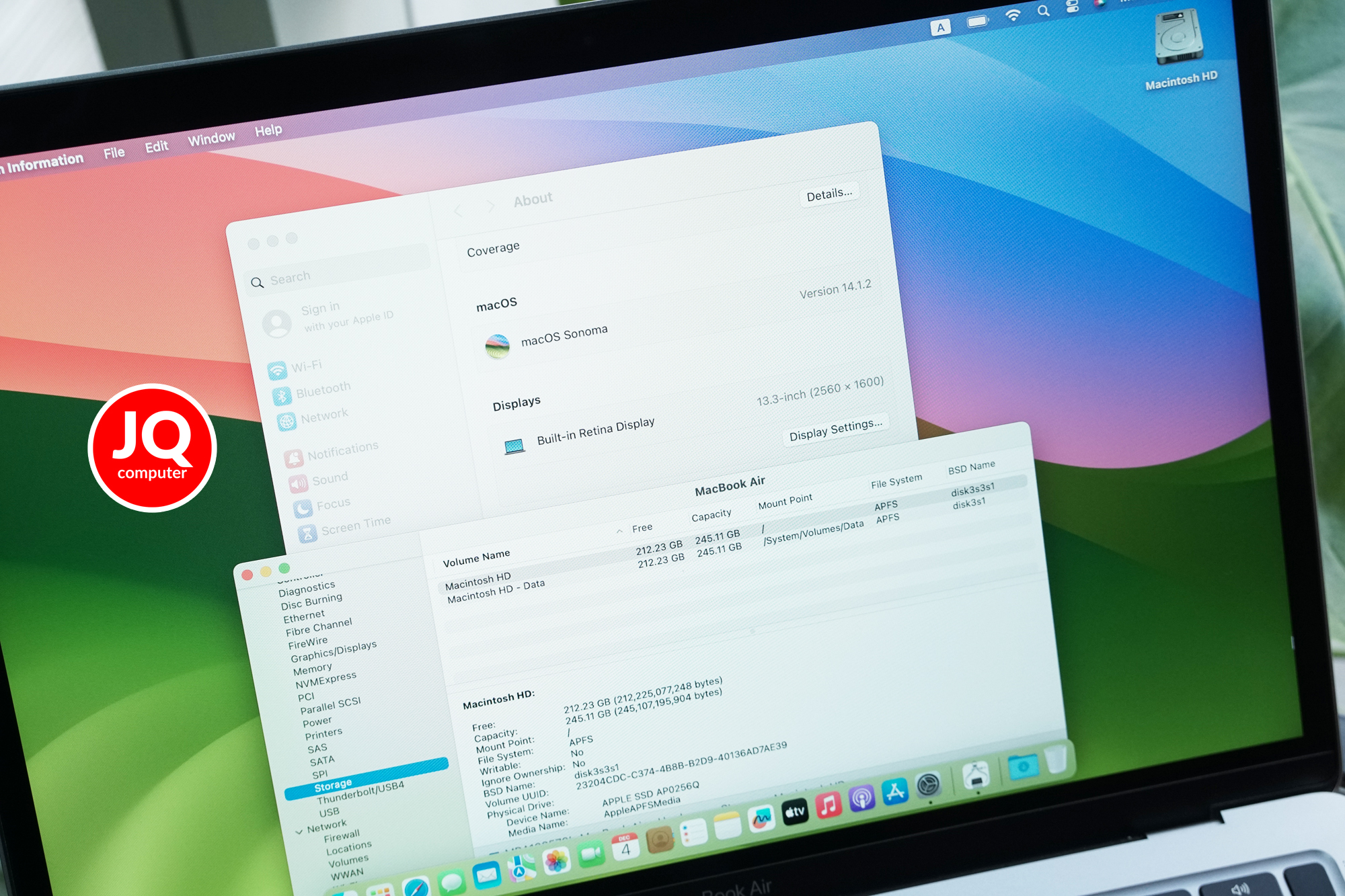Click the BSD Name column header
This screenshot has height=896, width=1345.
click(x=971, y=467)
